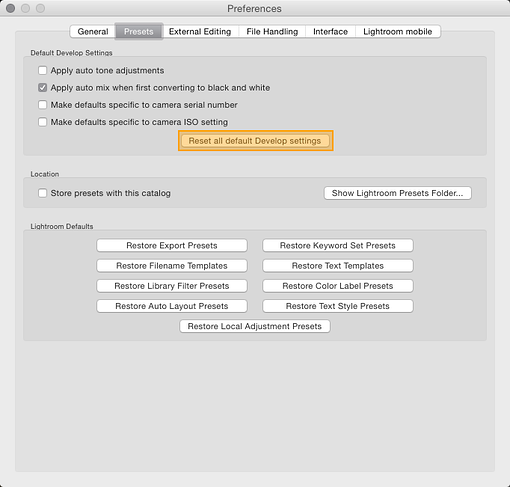The width and height of the screenshot is (510, 487).
Task: Click Reset all default Develop settings
Action: tap(255, 141)
